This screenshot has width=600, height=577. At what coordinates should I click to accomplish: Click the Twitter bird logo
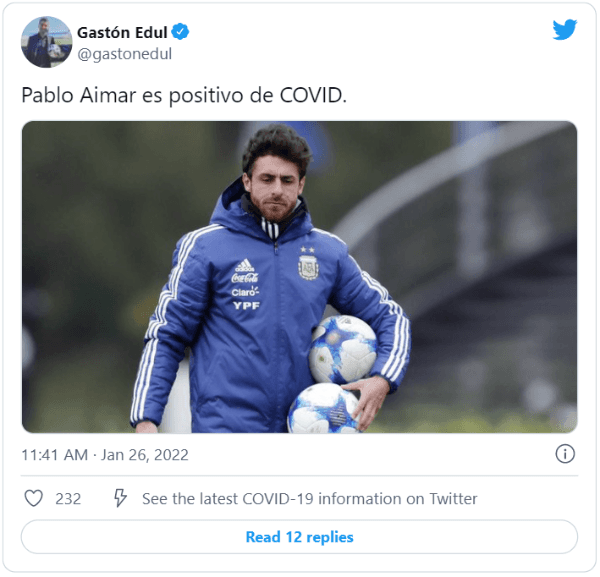point(564,29)
